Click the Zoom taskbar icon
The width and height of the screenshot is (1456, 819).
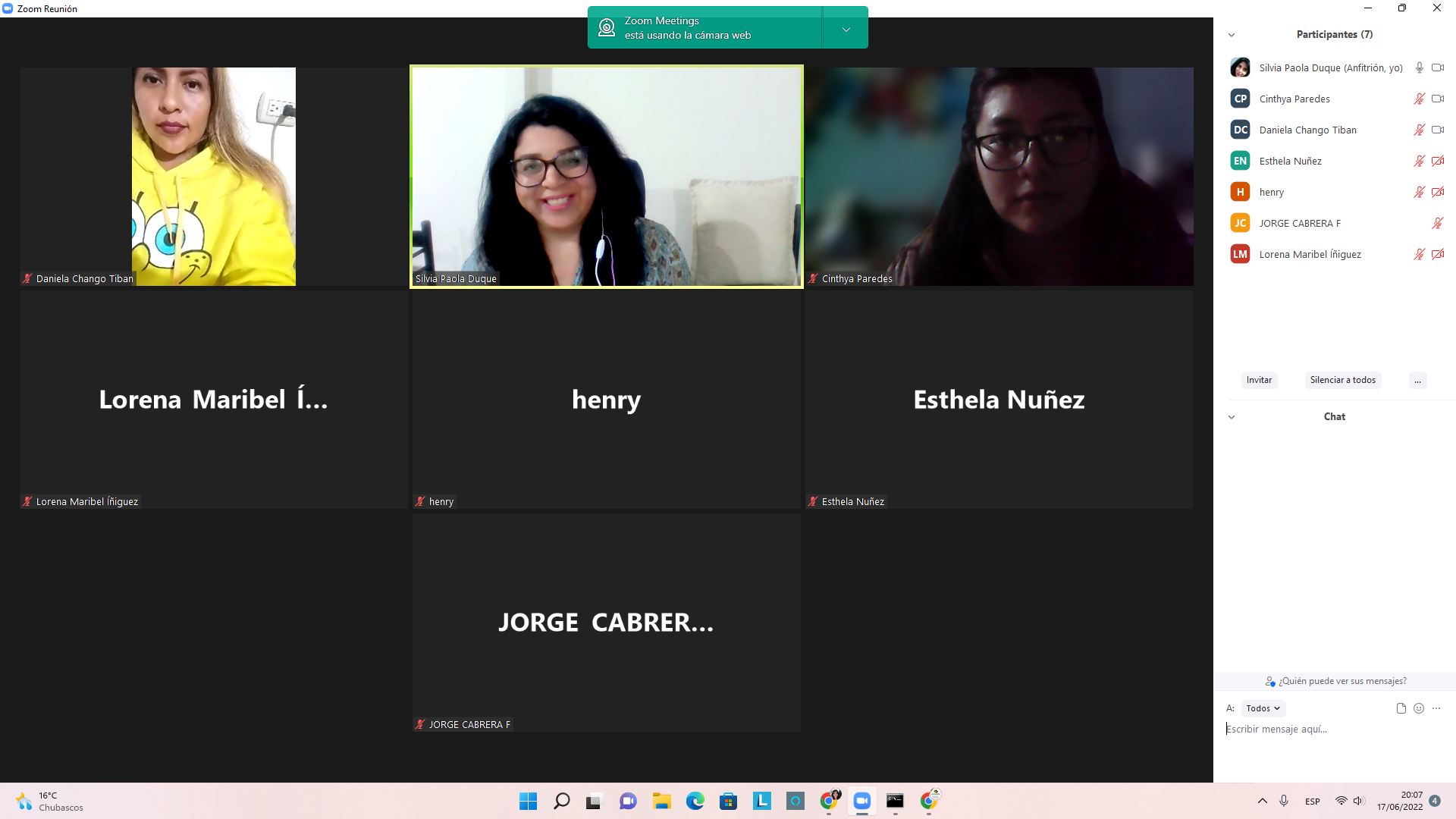click(x=861, y=801)
